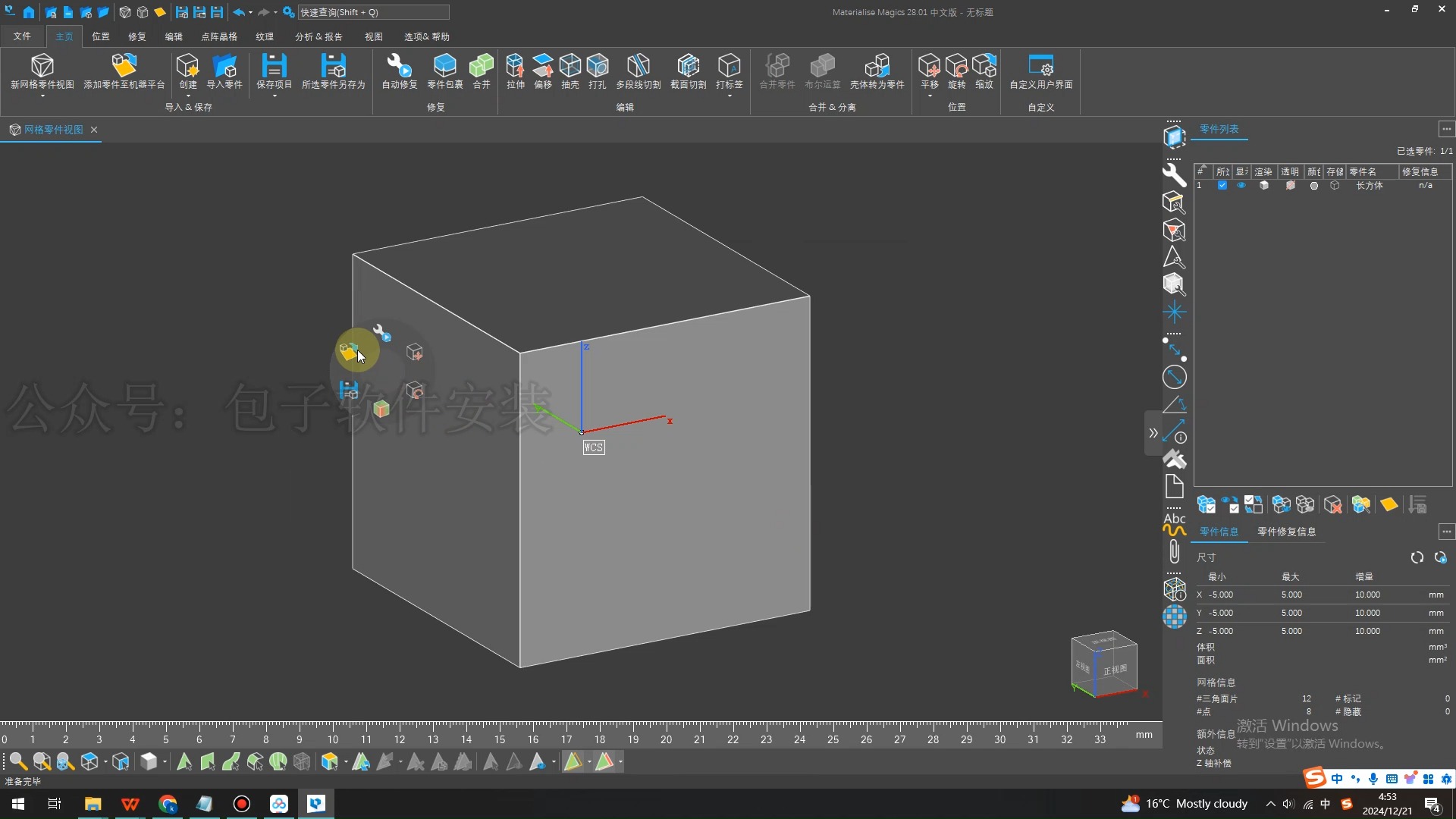Expand the 保存项目 dropdown arrow
This screenshot has height=819, width=1456.
tap(274, 96)
